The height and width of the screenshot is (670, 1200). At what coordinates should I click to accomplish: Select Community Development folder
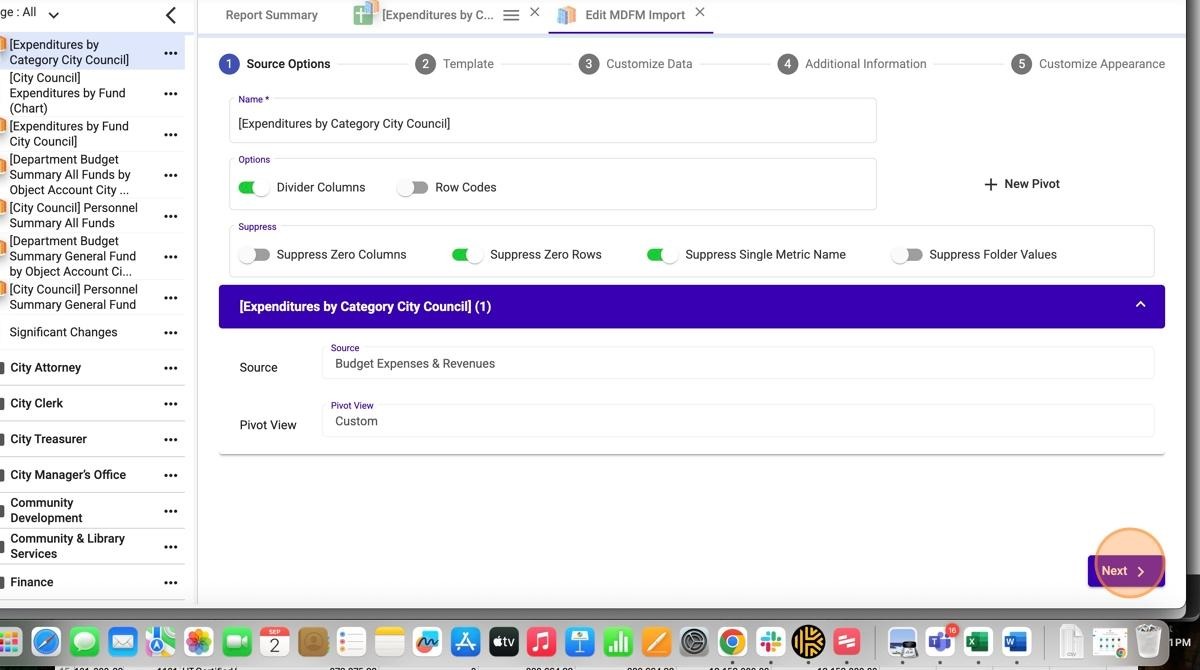(x=47, y=511)
